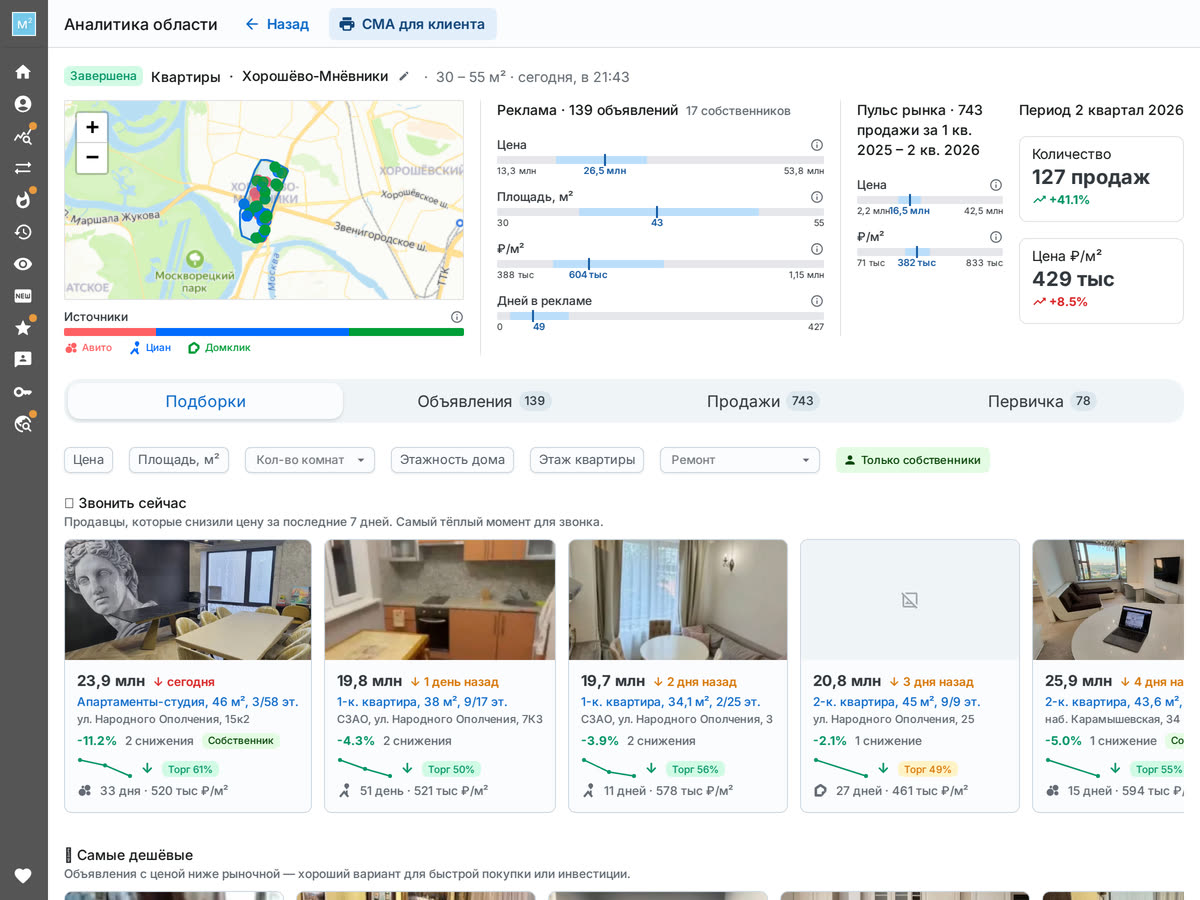The width and height of the screenshot is (1200, 900).
Task: Open the Кол-во комнат dropdown
Action: (310, 460)
